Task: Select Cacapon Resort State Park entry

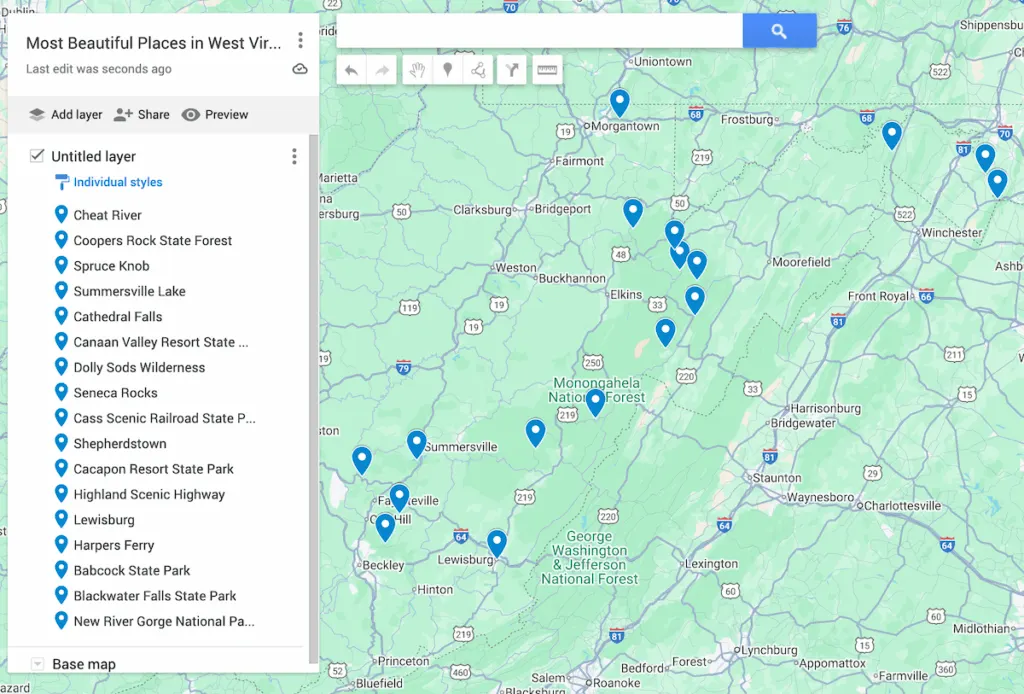Action: 153,469
